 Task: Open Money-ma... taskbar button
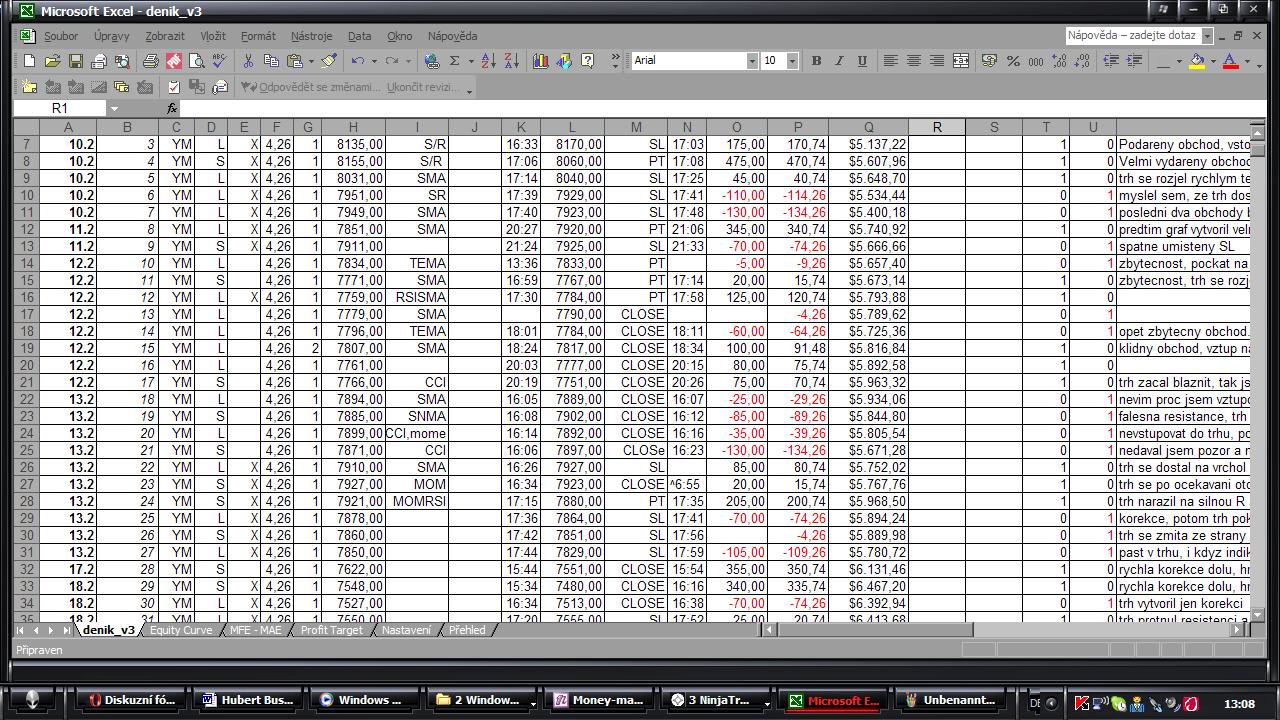coord(599,700)
